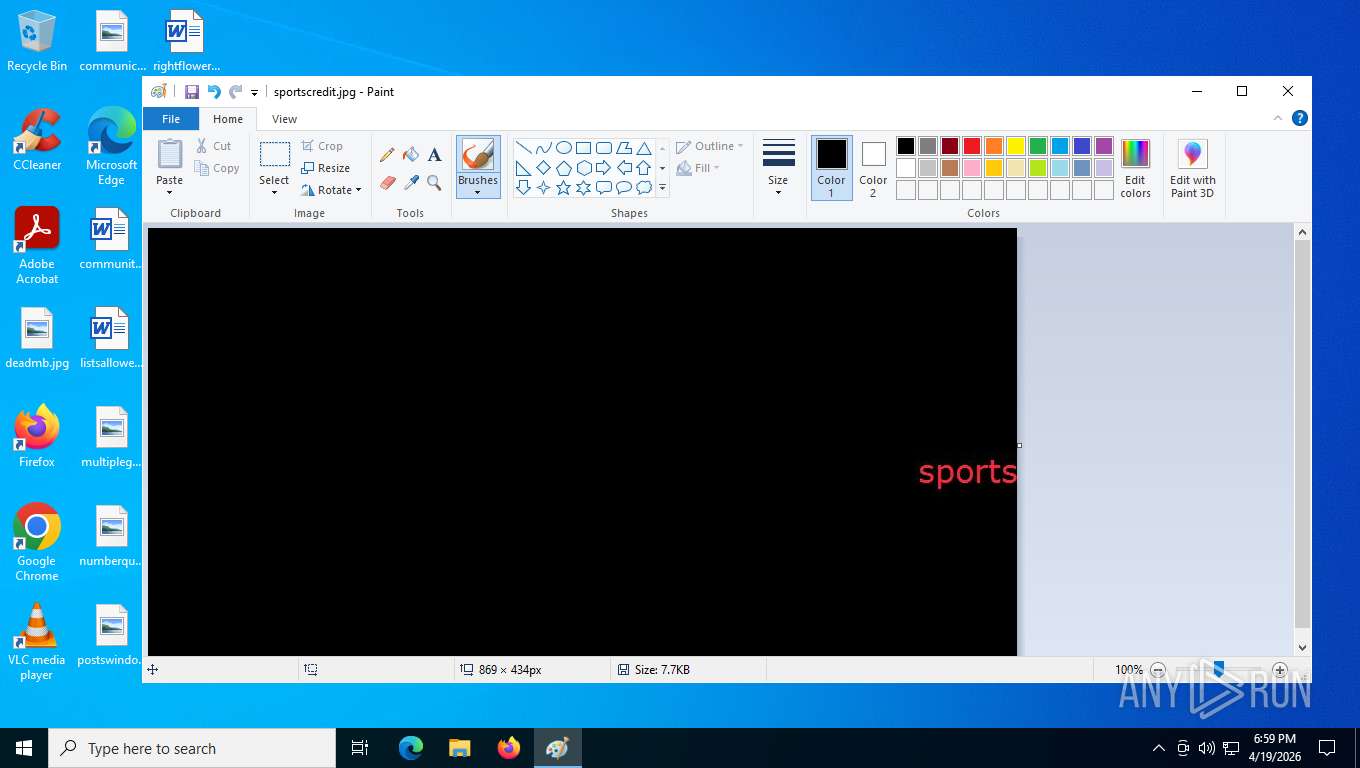
Task: Select the Hexagon shape
Action: click(583, 168)
